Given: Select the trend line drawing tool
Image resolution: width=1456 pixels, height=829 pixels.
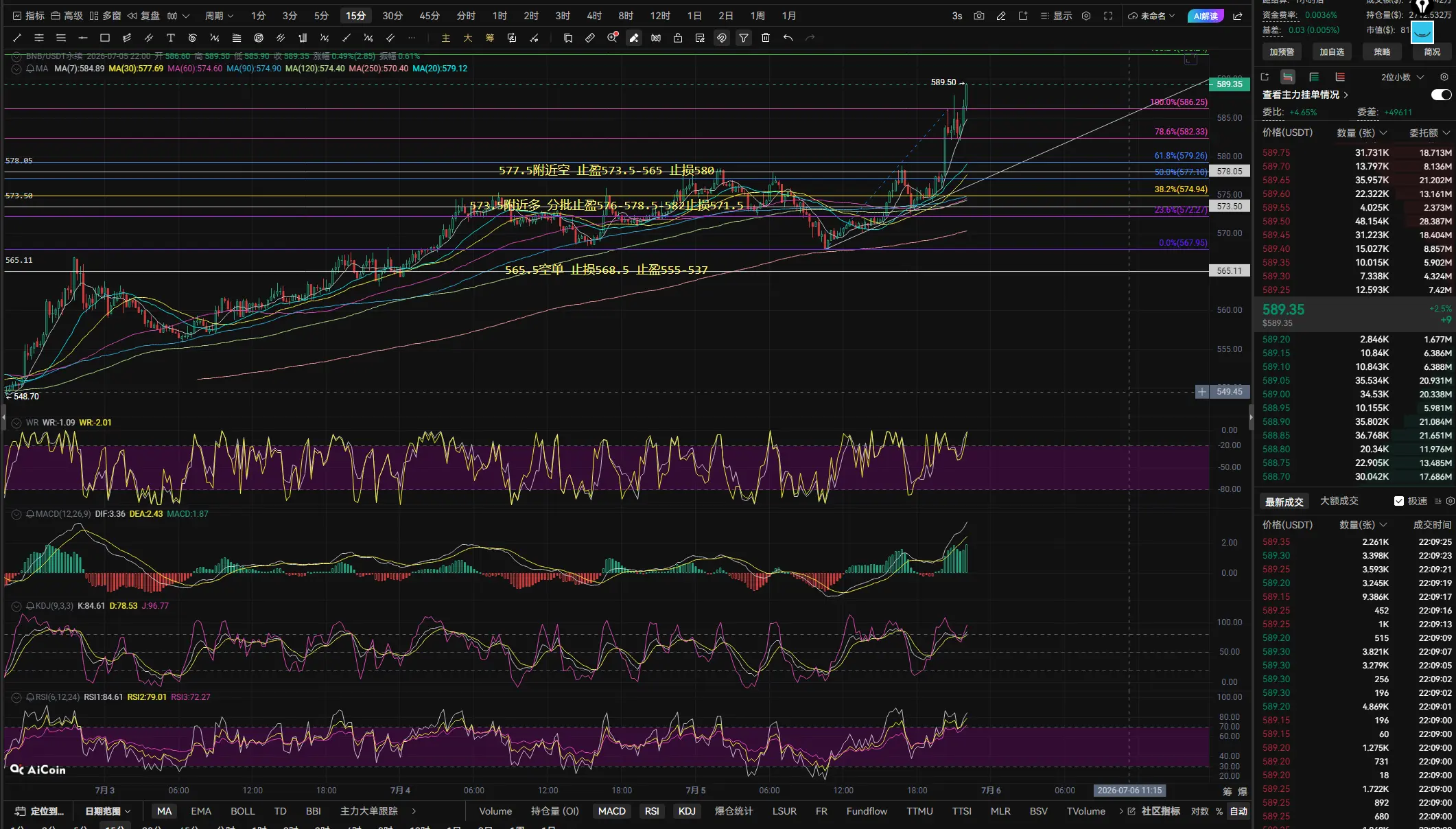Looking at the screenshot, I should [x=17, y=38].
